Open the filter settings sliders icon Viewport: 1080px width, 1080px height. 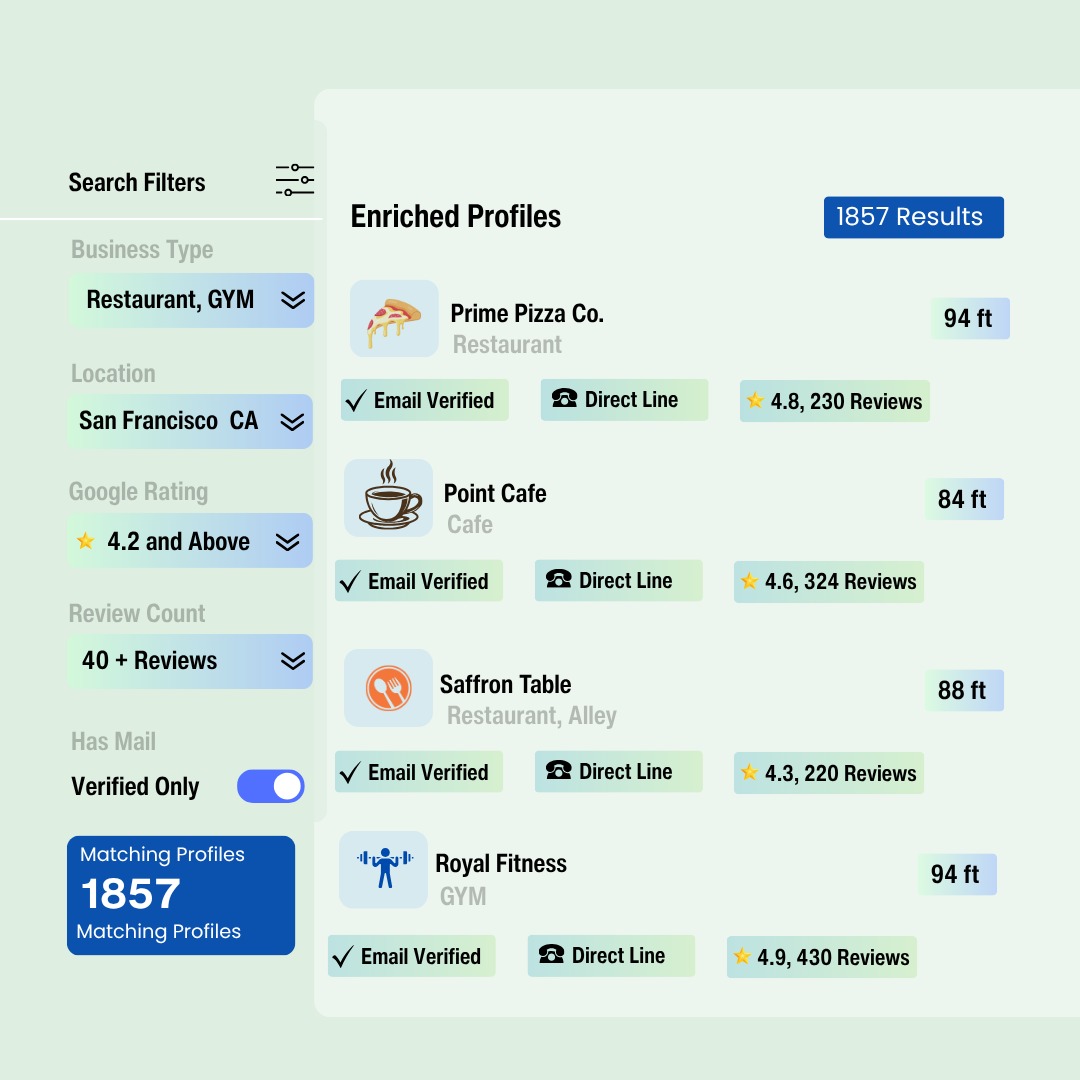(x=294, y=180)
